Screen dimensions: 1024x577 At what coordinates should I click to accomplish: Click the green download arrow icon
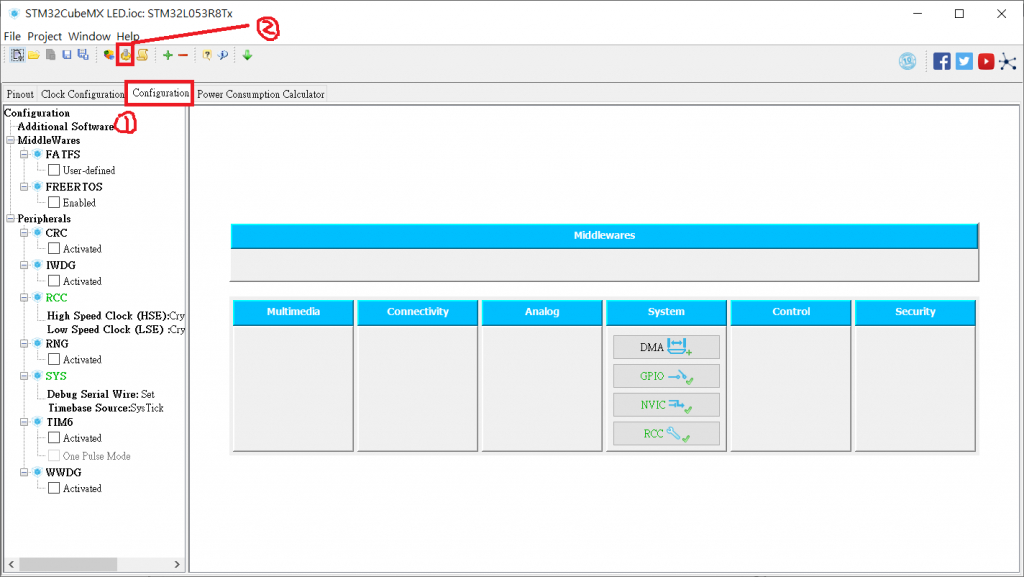[x=248, y=55]
